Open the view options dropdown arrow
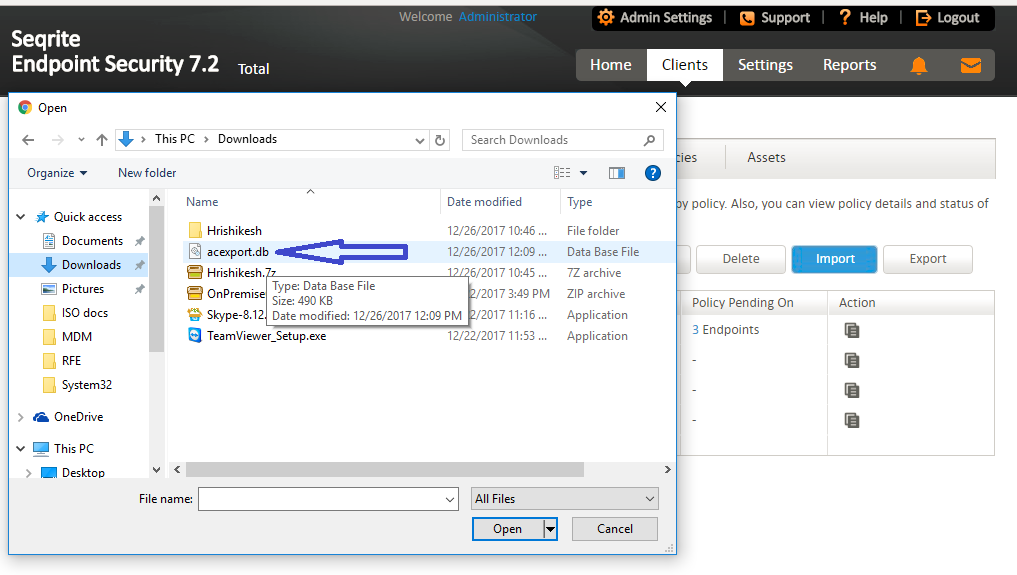1017x575 pixels. pos(583,173)
